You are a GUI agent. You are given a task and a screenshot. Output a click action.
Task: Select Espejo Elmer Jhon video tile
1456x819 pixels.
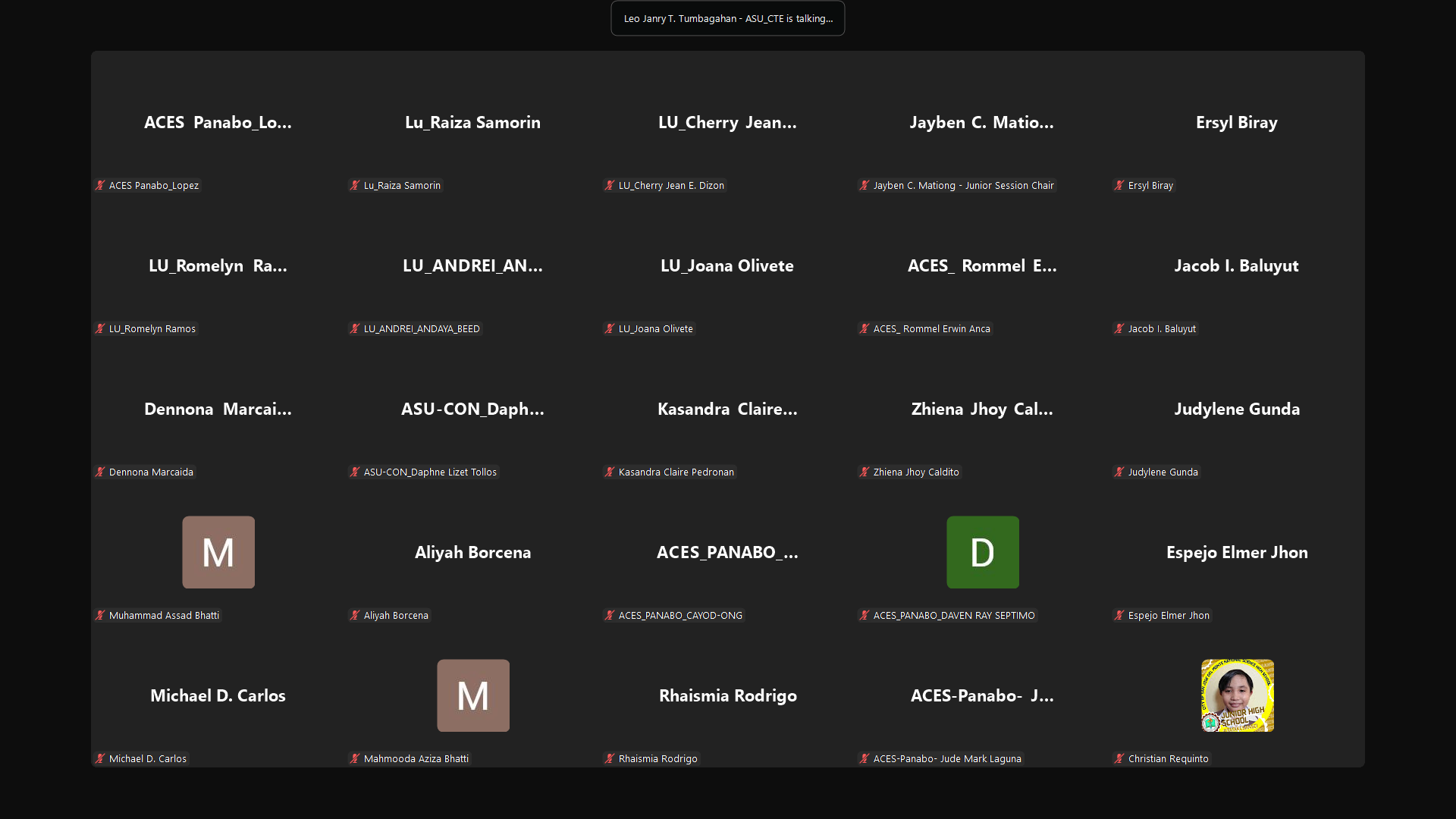click(1237, 552)
